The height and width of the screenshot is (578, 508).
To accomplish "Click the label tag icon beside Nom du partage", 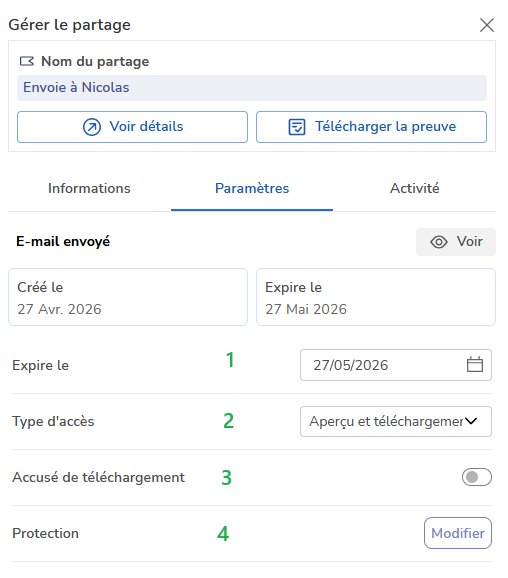I will (27, 61).
